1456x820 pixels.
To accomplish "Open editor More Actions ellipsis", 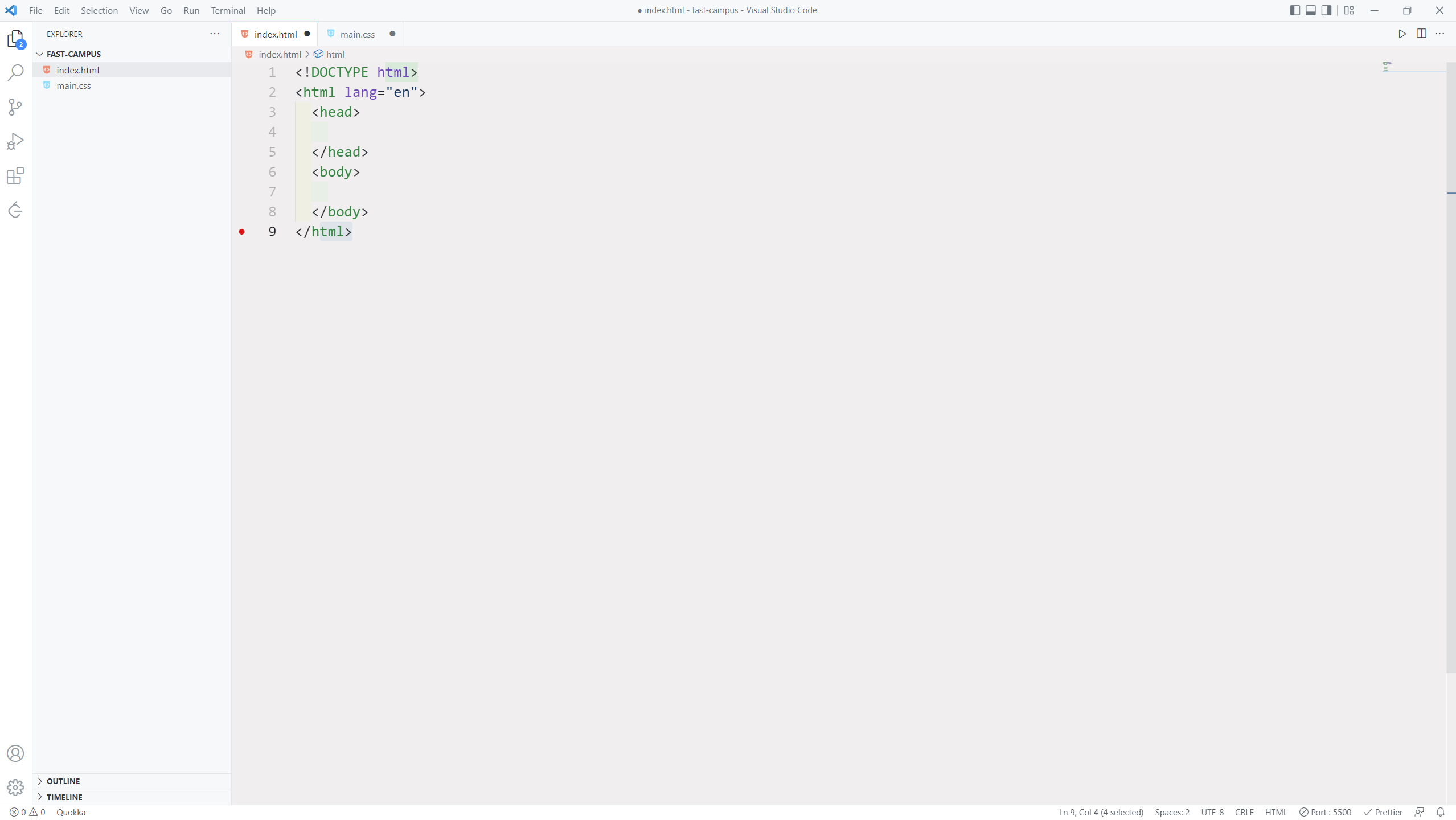I will tap(1440, 34).
